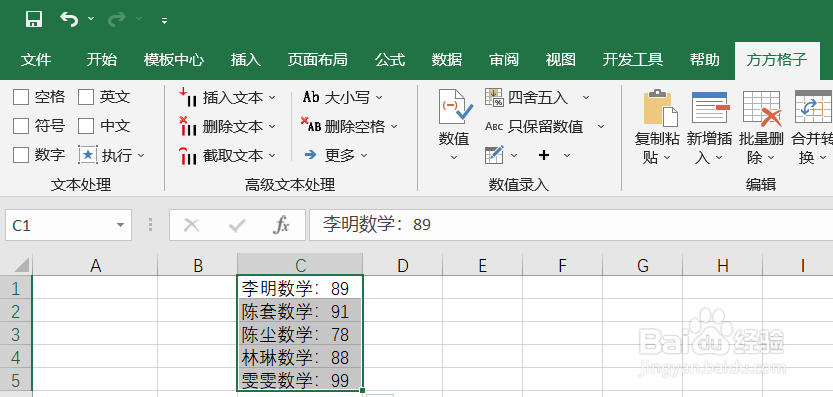Switch to the 模板中心 tab
This screenshot has width=833, height=397.
(174, 60)
